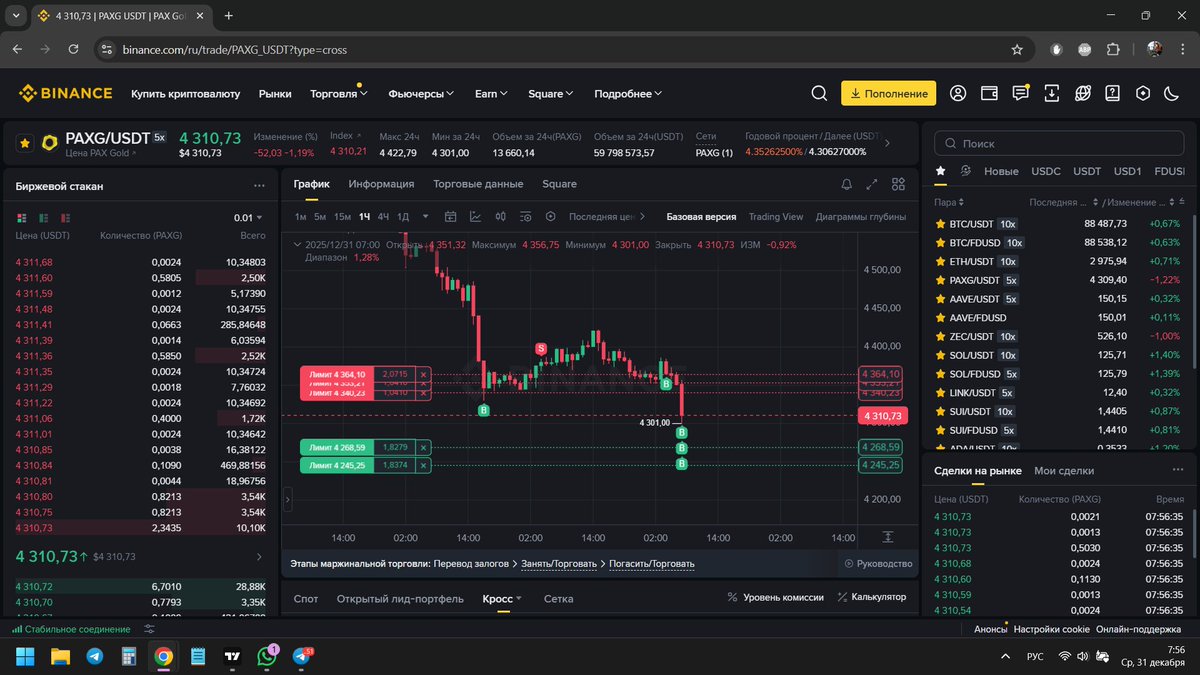Expand chart to fullscreen with arrows icon

[871, 184]
